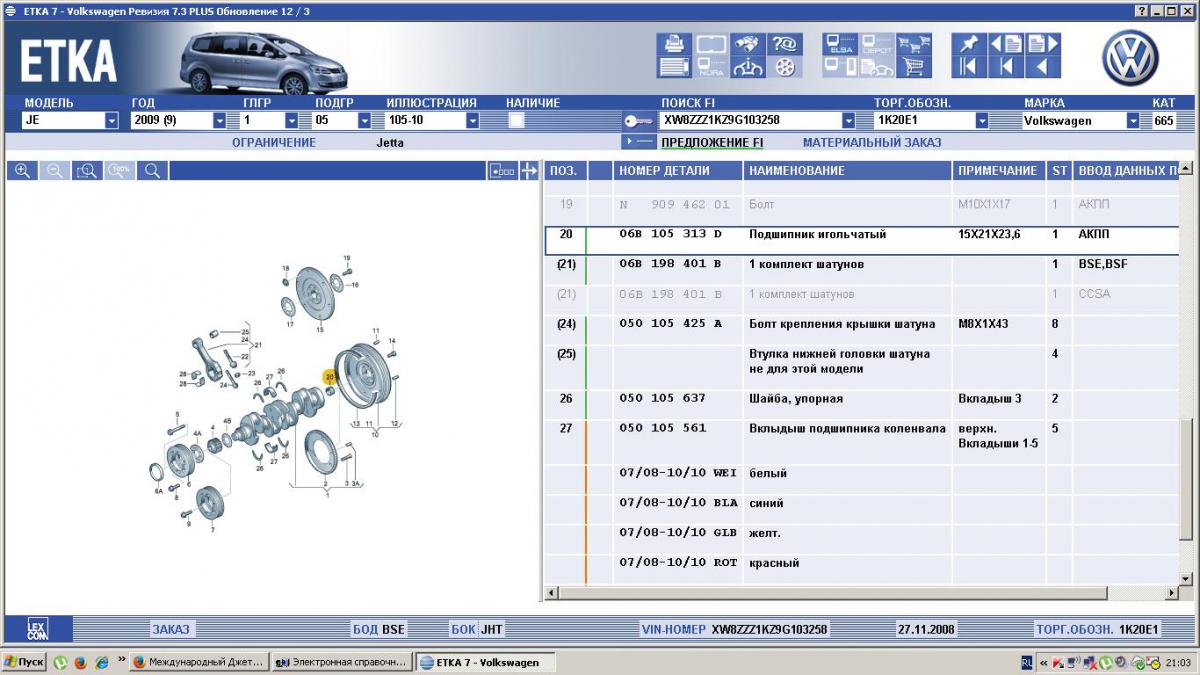Click the vehicle info icon under binoculars
The width and height of the screenshot is (1200, 675).
[x=747, y=67]
